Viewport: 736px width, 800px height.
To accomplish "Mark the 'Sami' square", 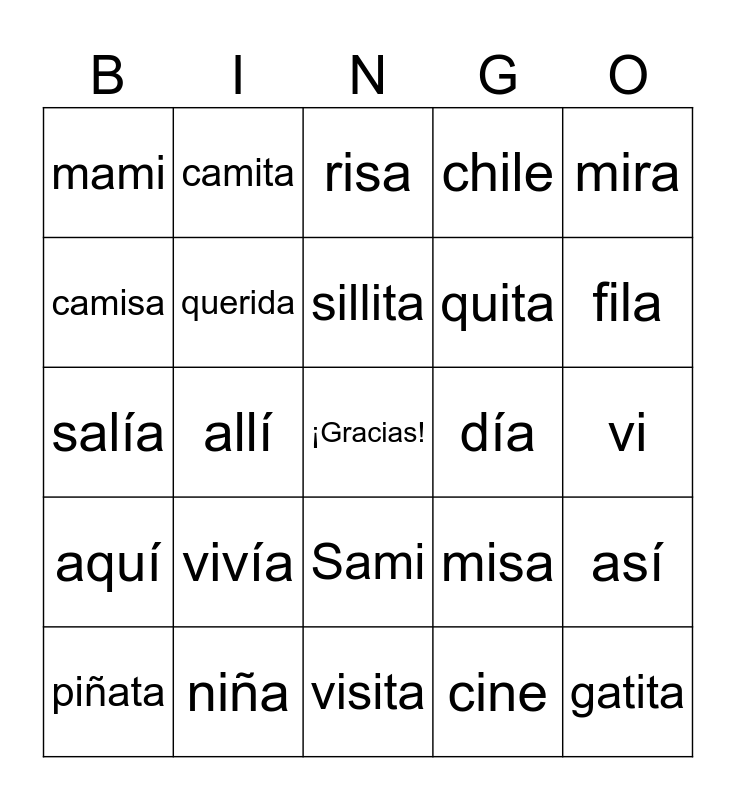I will point(368,563).
